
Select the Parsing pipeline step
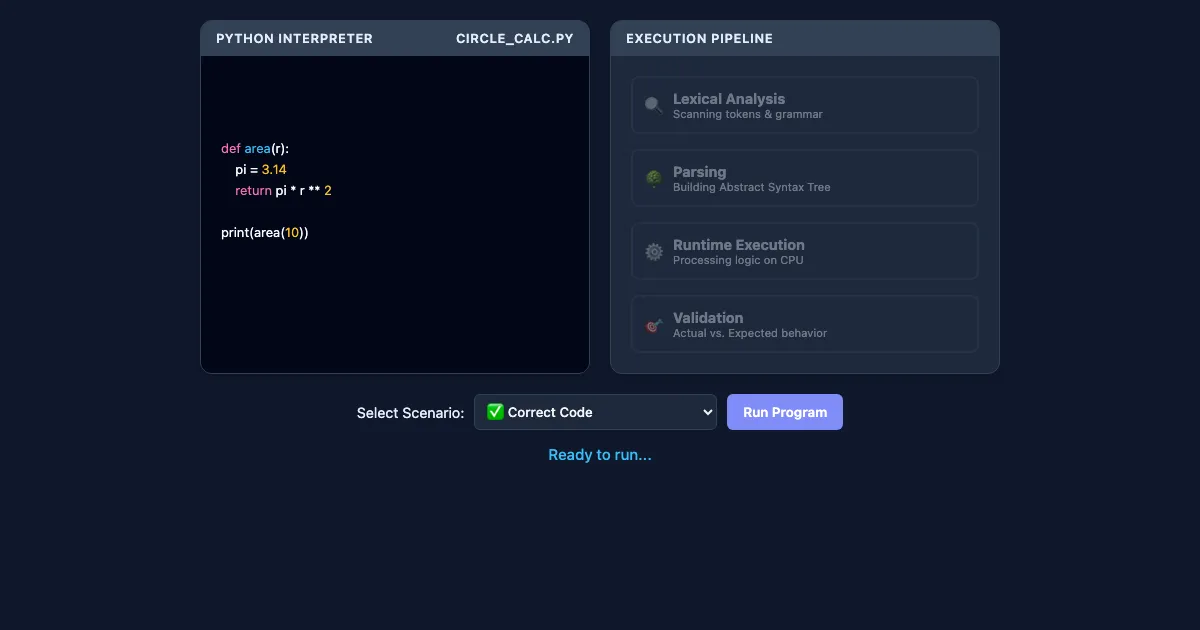pos(805,178)
